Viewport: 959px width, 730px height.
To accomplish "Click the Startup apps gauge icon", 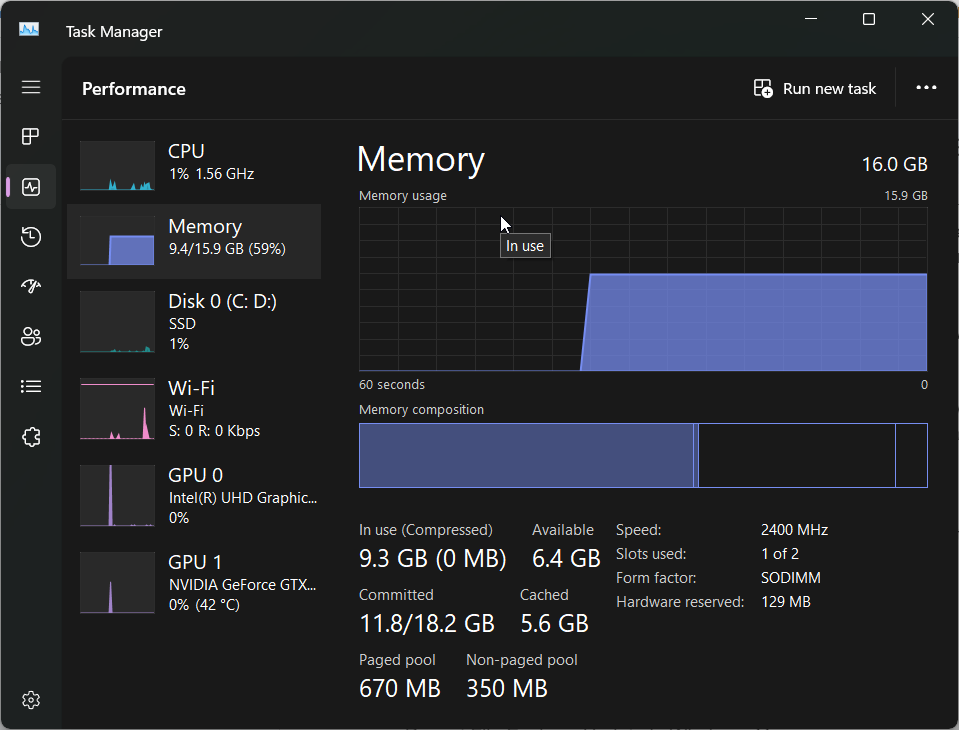I will pos(31,287).
